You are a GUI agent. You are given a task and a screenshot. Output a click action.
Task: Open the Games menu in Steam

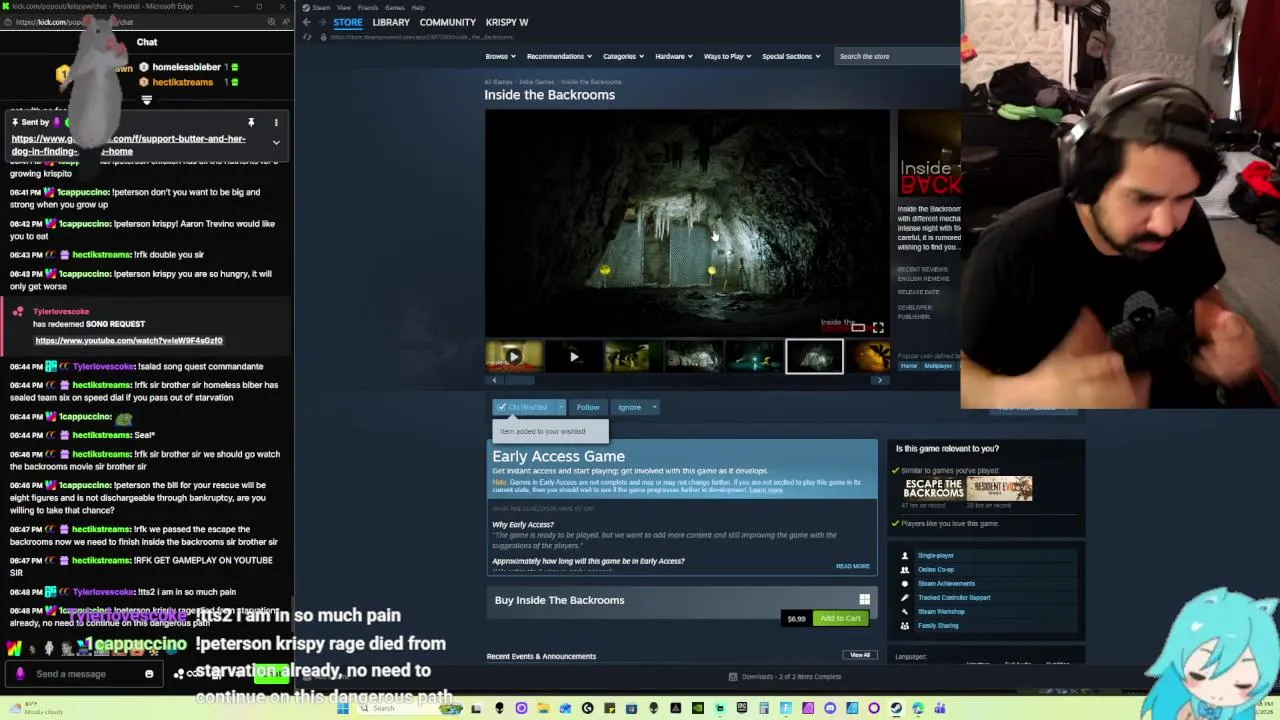(x=393, y=7)
